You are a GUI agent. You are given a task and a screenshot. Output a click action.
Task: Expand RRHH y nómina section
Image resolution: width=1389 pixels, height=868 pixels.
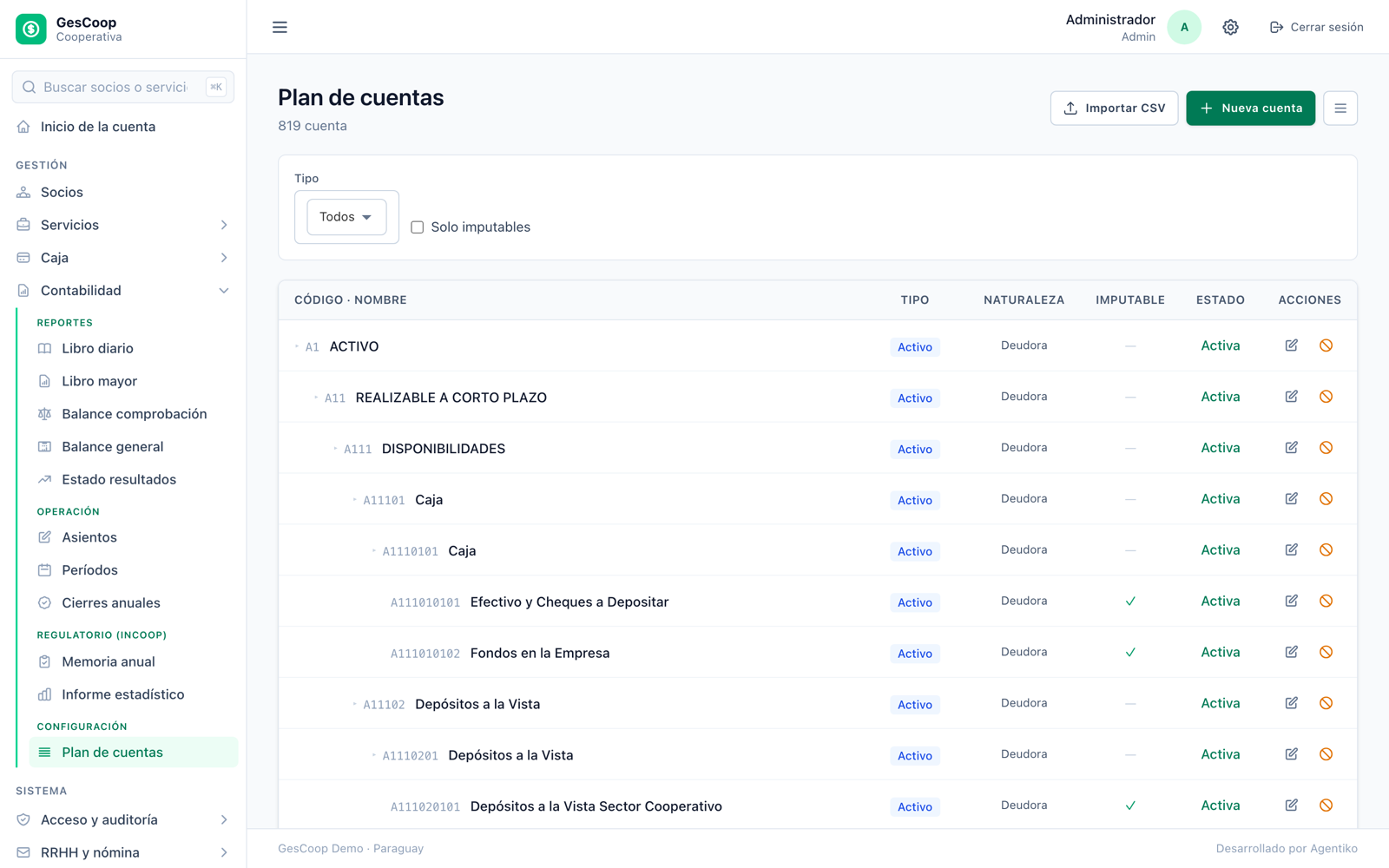(x=123, y=853)
